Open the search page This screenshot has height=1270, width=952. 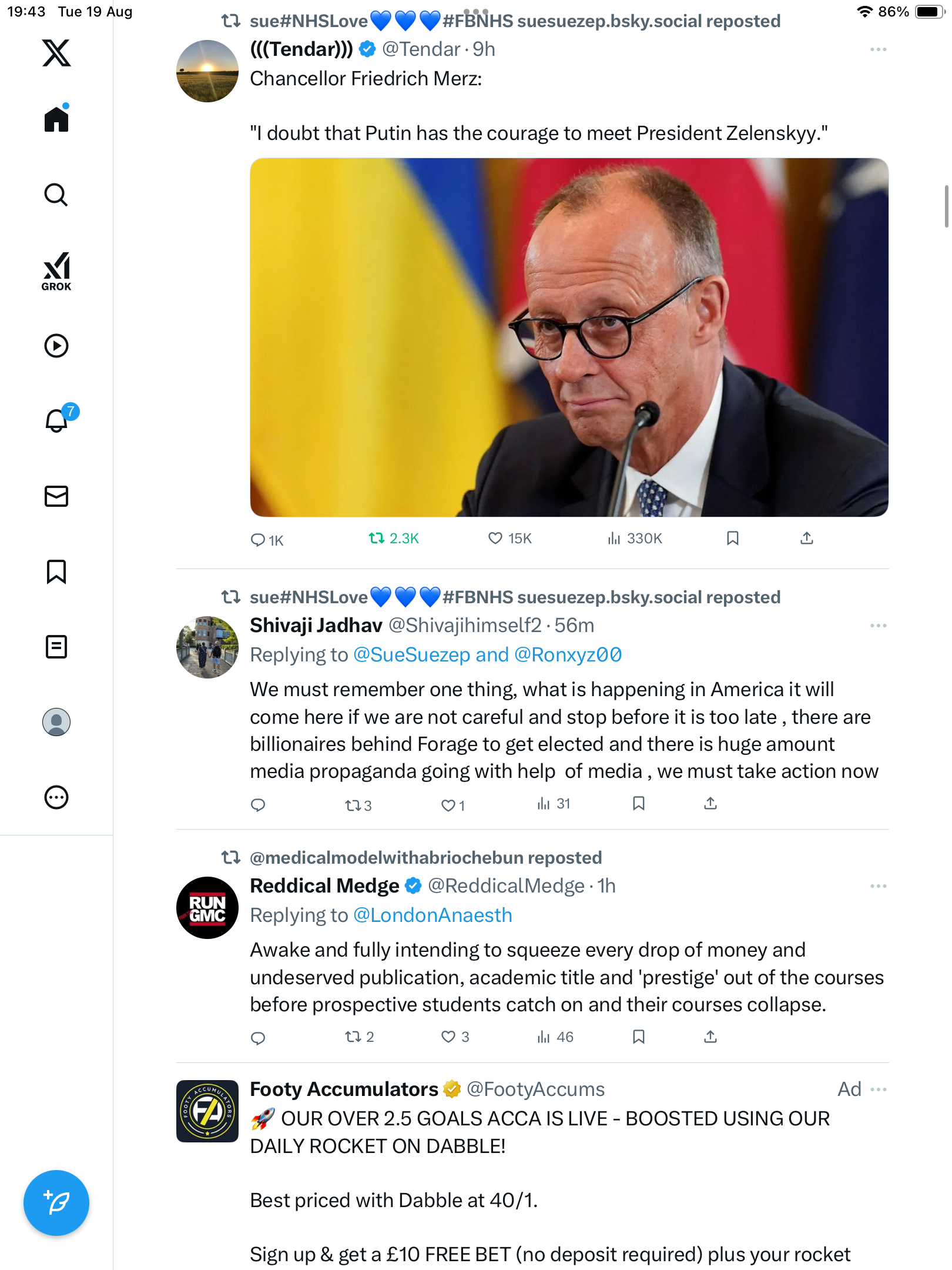point(56,195)
